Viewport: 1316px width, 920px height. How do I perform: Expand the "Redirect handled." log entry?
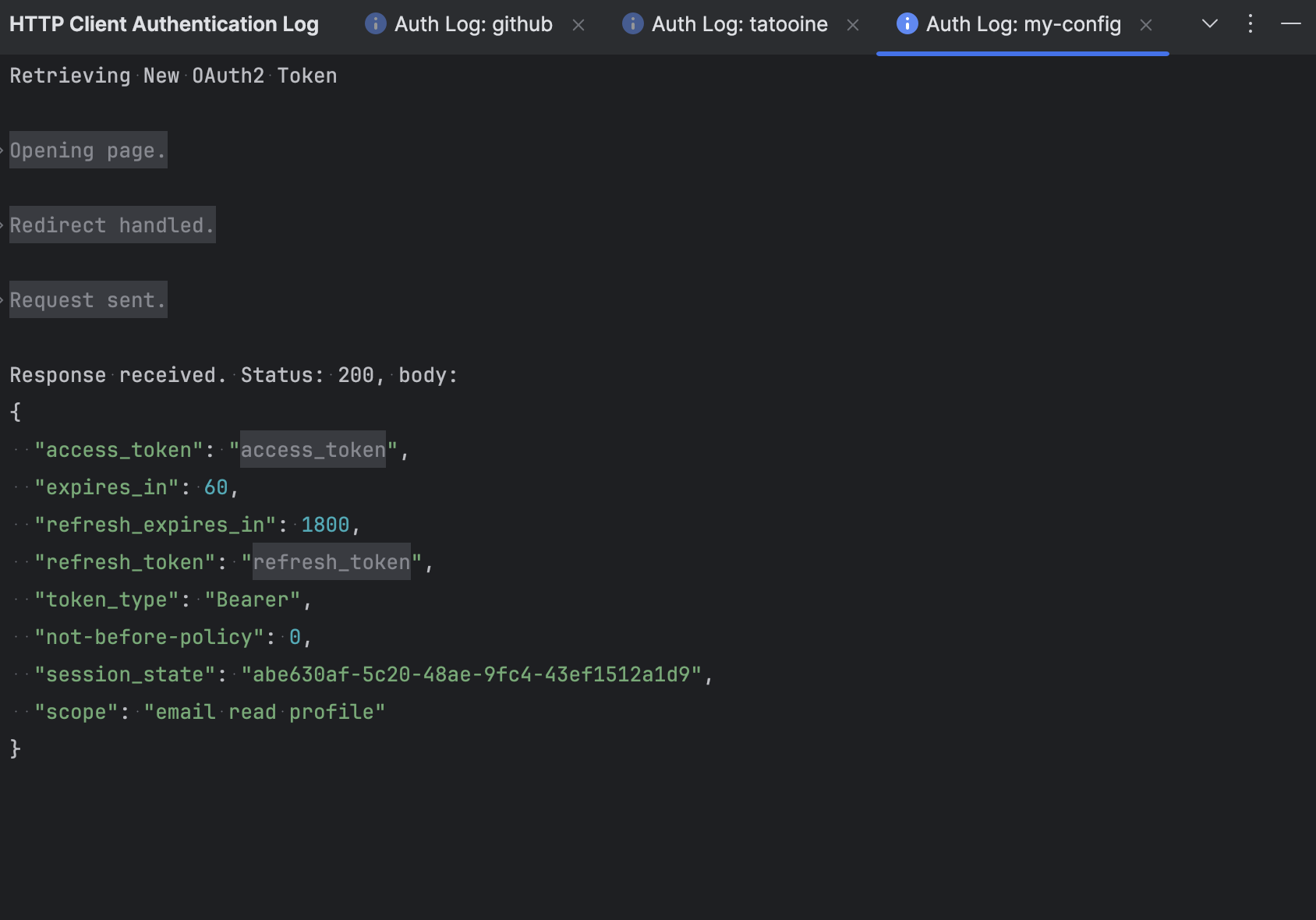(x=4, y=225)
